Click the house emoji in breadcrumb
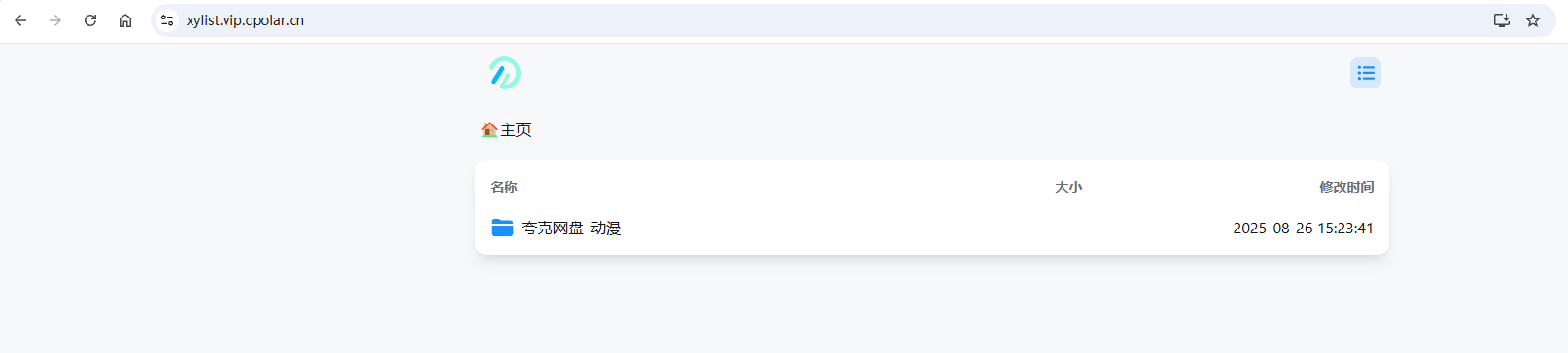 tap(489, 129)
